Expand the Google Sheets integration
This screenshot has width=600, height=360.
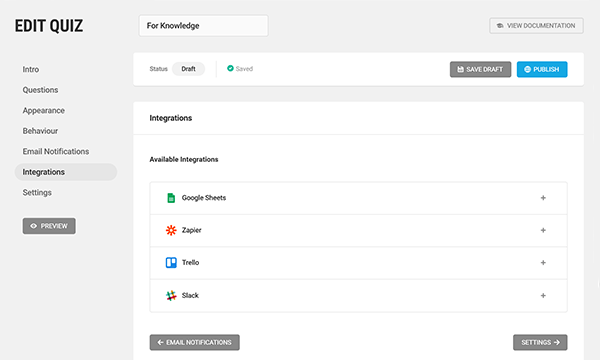(x=543, y=198)
